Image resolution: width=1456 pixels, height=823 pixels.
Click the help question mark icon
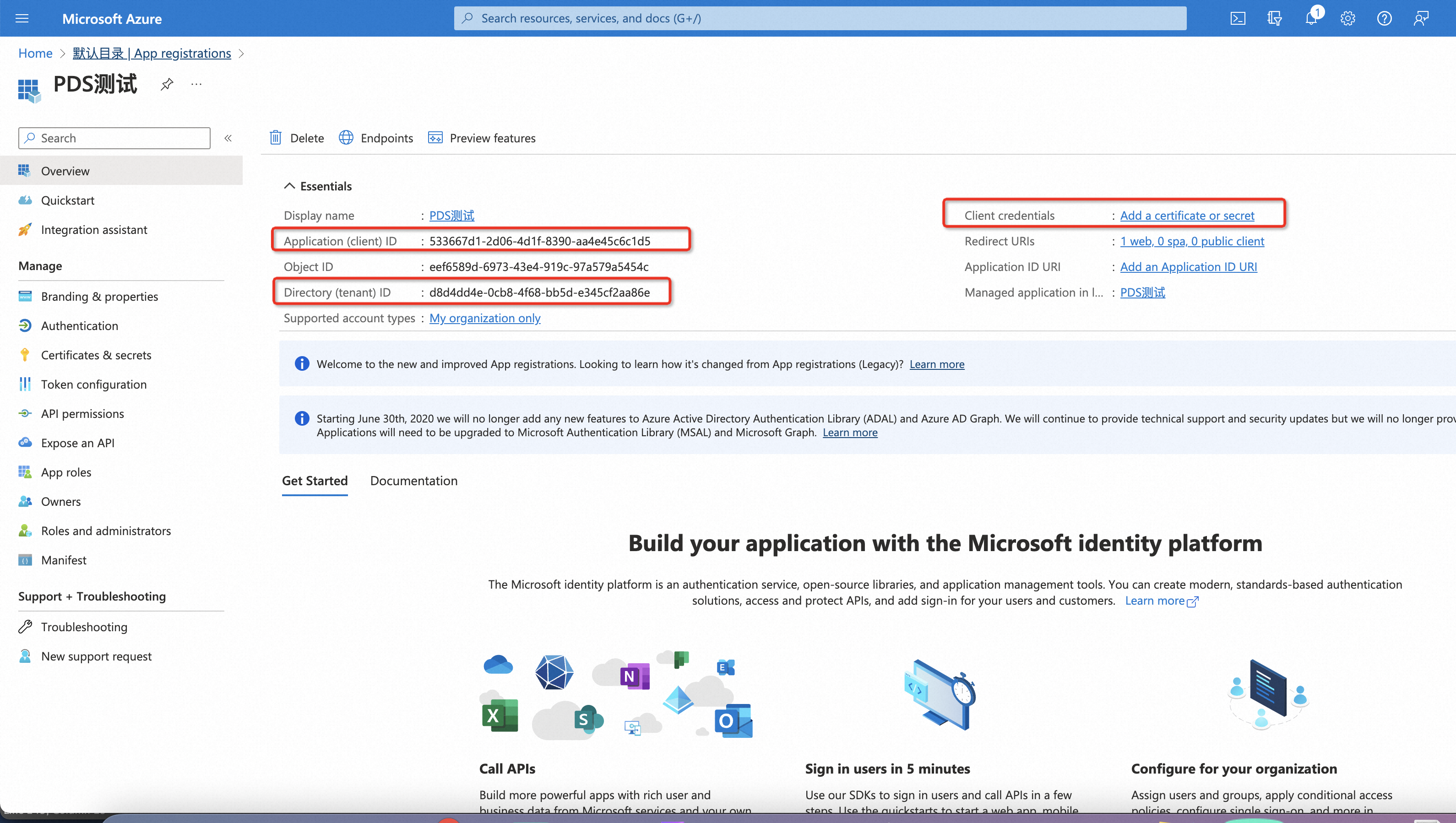click(x=1384, y=19)
